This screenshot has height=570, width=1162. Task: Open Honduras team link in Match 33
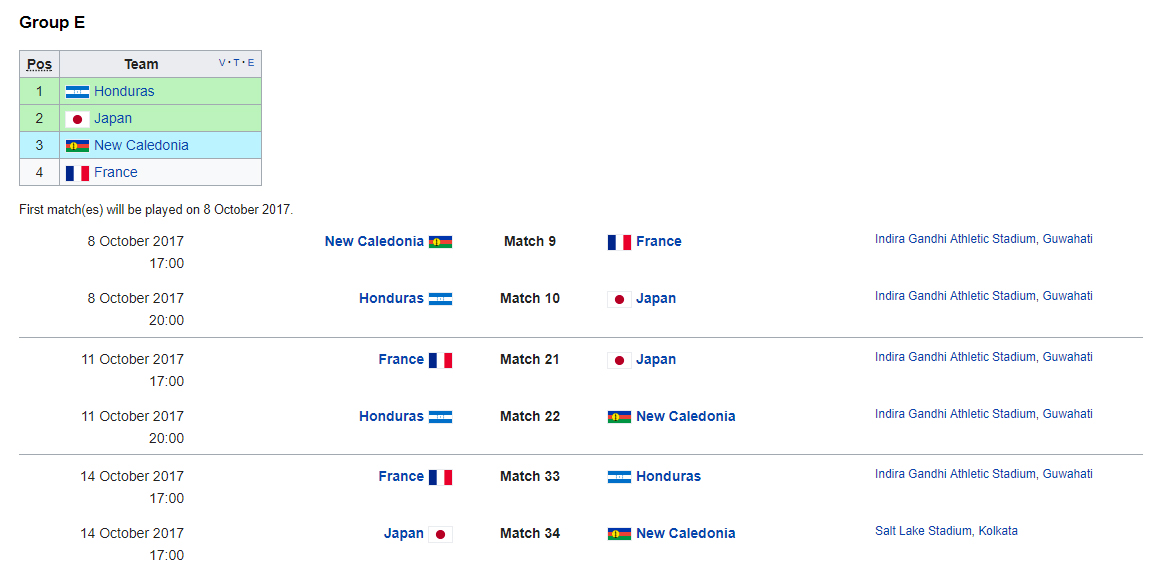pyautogui.click(x=668, y=476)
